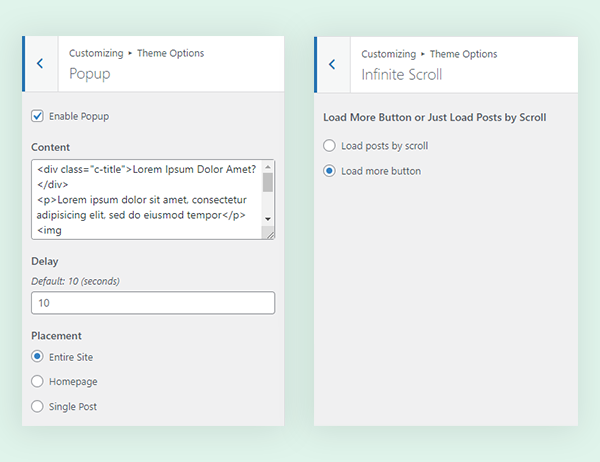Enable Load posts by scroll option
Screen dimensions: 600x462
[x=330, y=146]
